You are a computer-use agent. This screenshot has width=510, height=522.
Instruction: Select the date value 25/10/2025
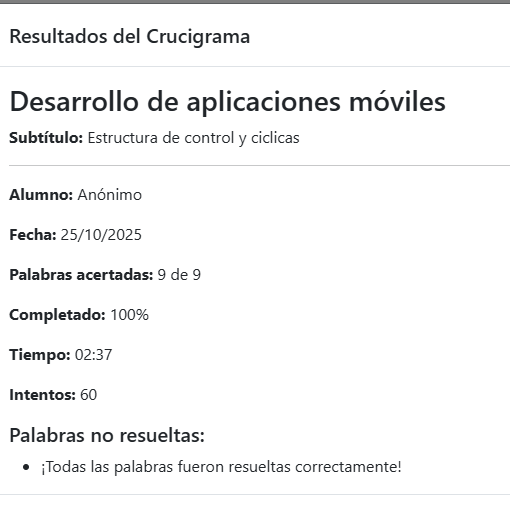point(101,235)
